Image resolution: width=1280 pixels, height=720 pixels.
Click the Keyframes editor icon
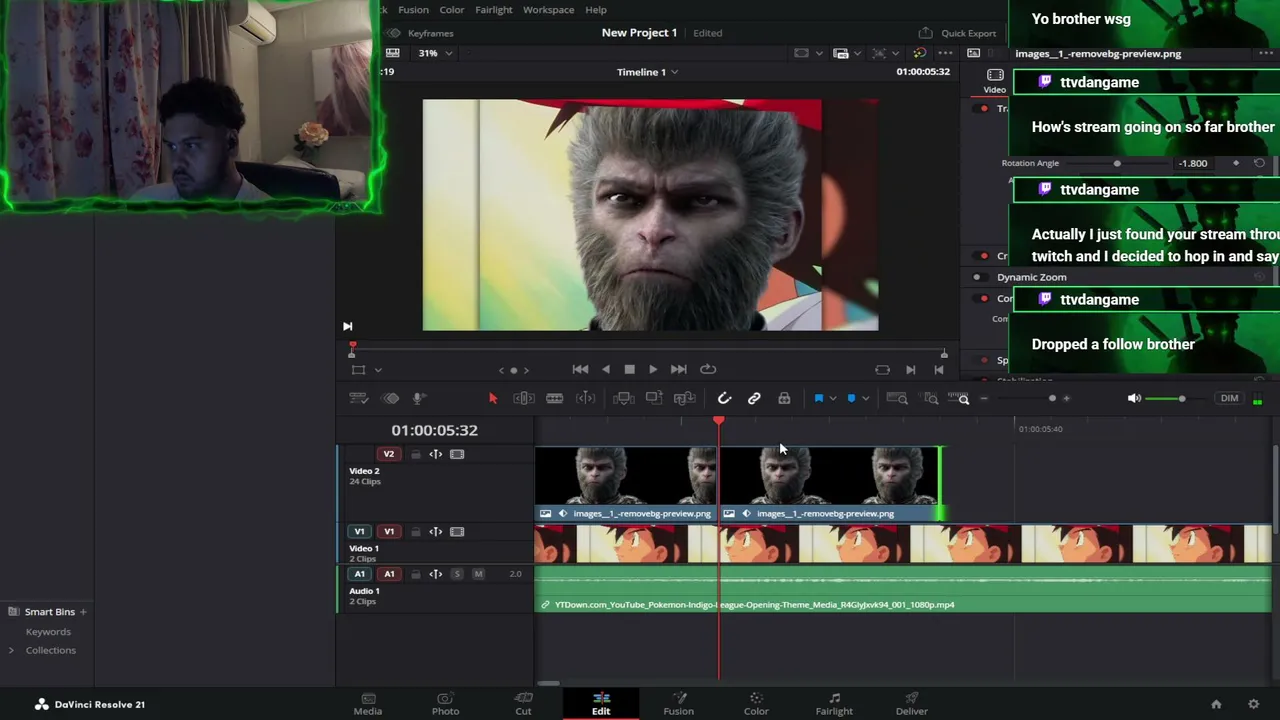click(x=393, y=33)
